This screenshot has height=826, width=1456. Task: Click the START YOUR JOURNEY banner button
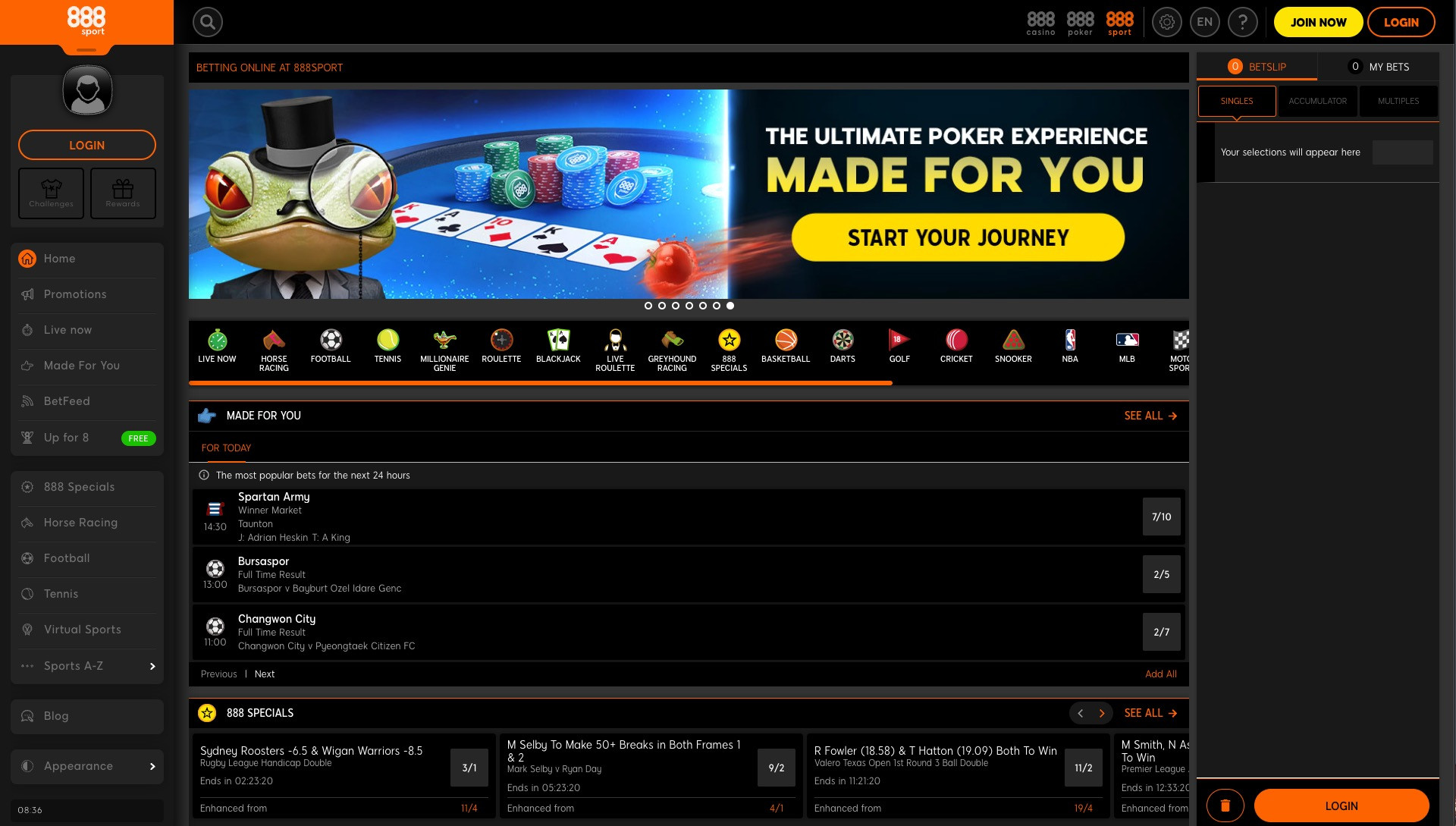(x=958, y=237)
